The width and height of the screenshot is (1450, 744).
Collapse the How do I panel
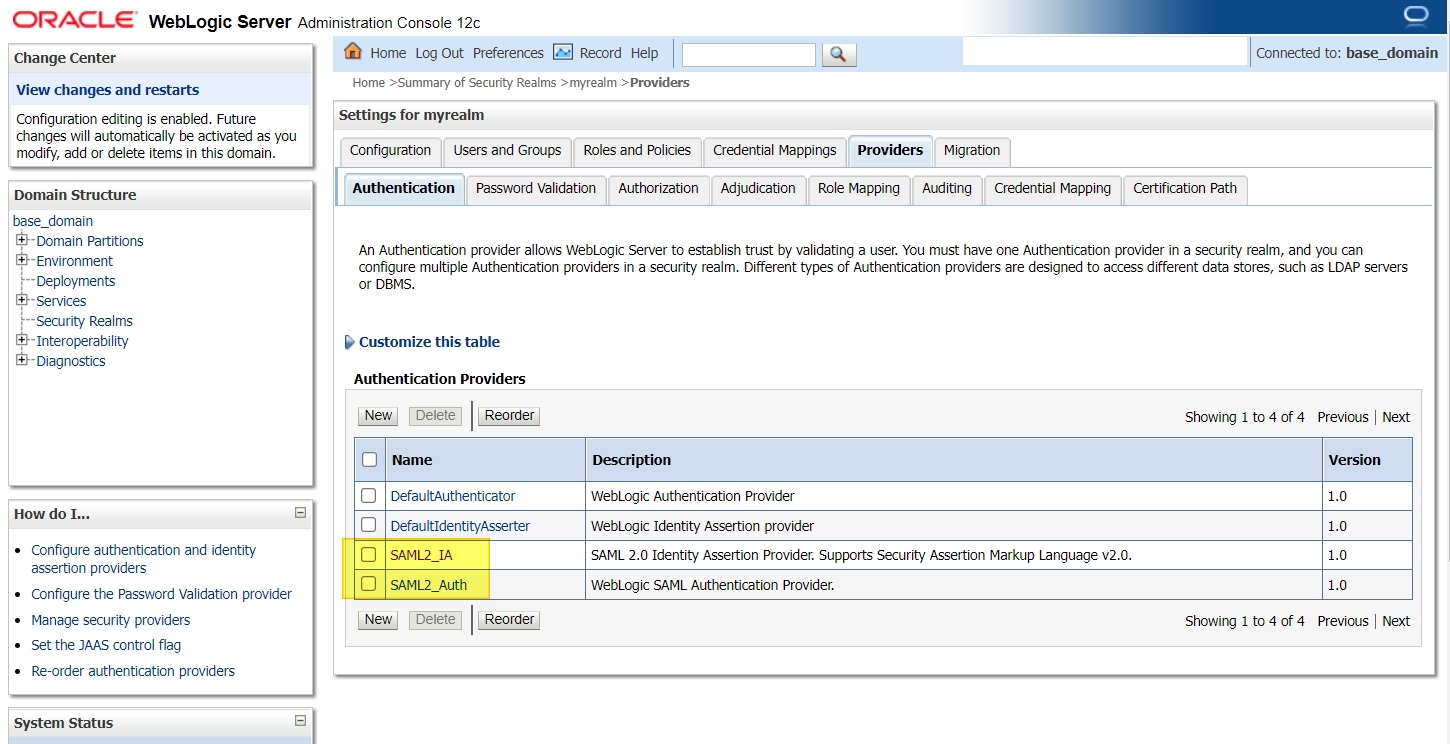(300, 513)
